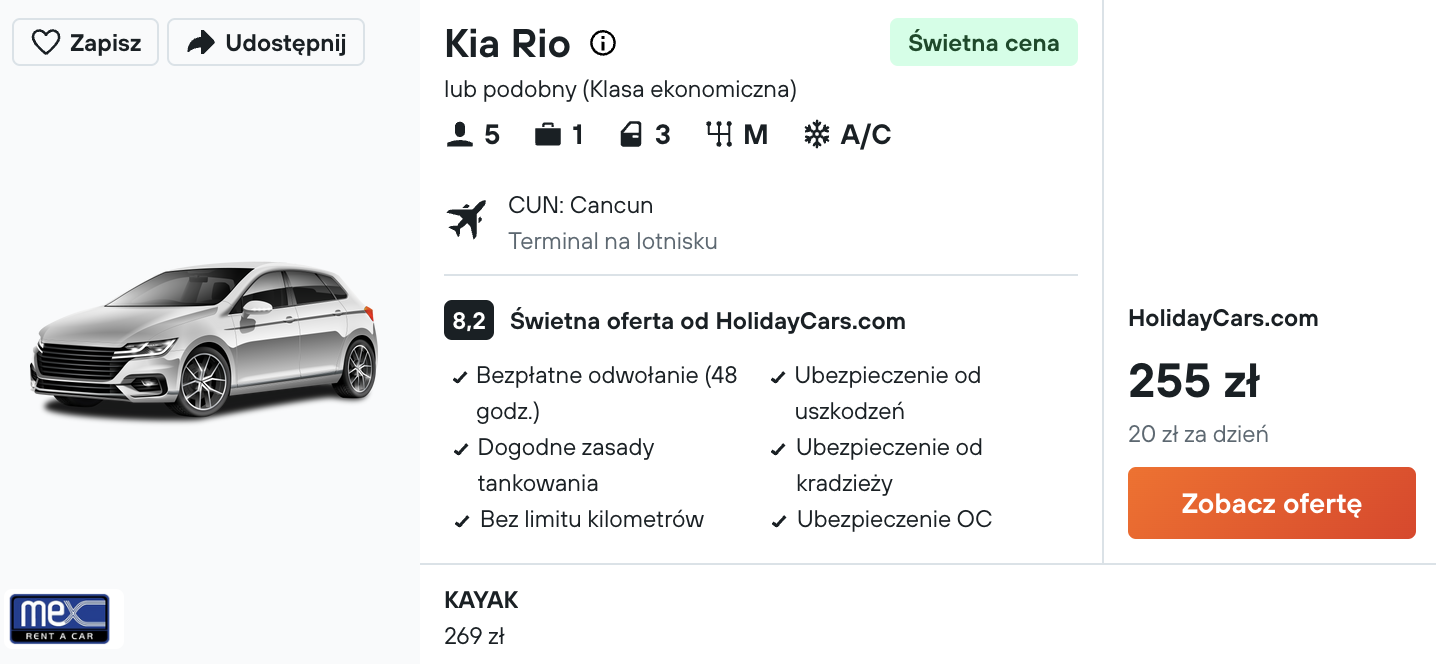Click the Zobacz ofertę button
This screenshot has width=1436, height=664.
pos(1272,503)
